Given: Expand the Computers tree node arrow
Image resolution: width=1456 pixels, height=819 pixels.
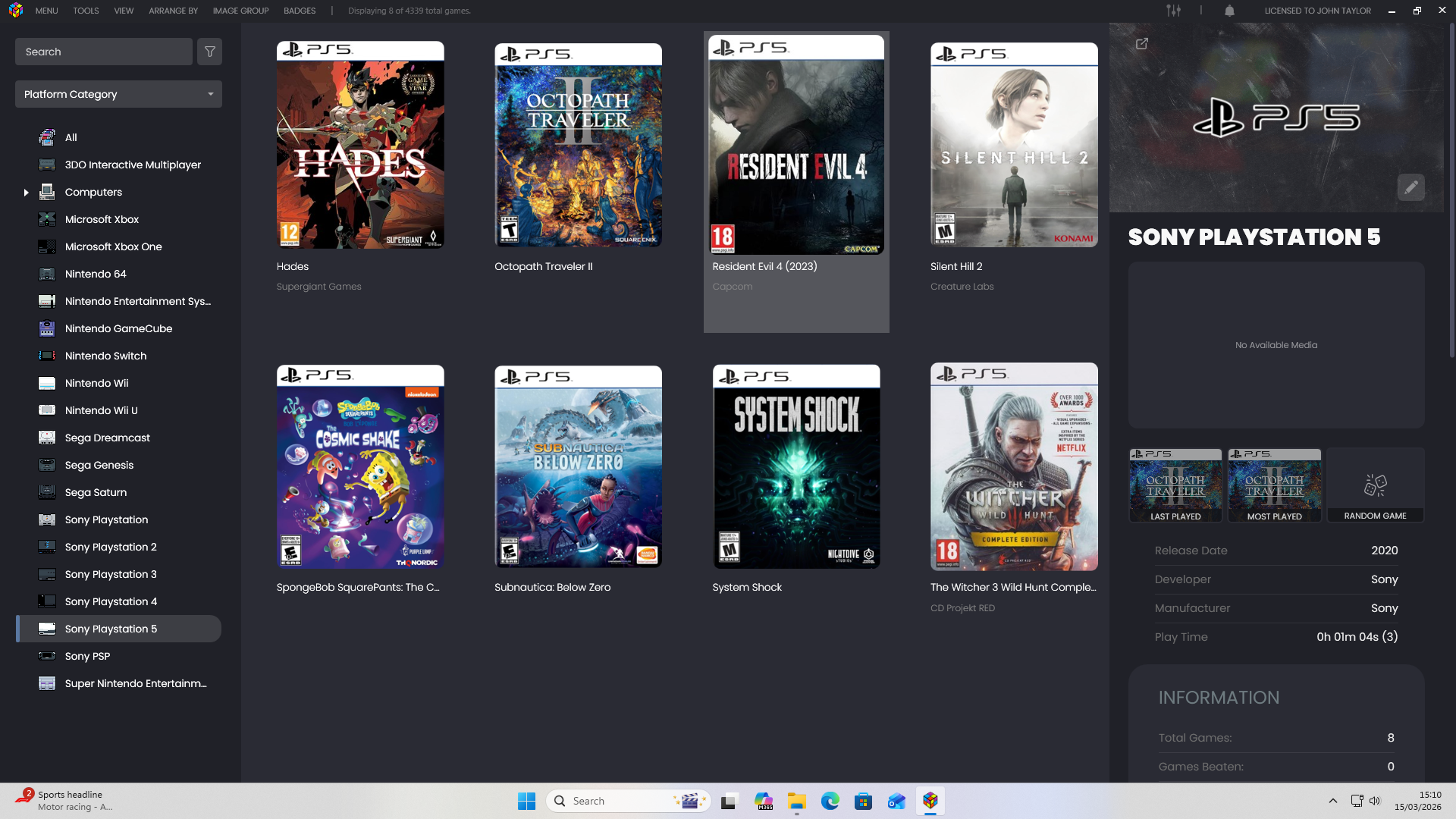Looking at the screenshot, I should [26, 193].
